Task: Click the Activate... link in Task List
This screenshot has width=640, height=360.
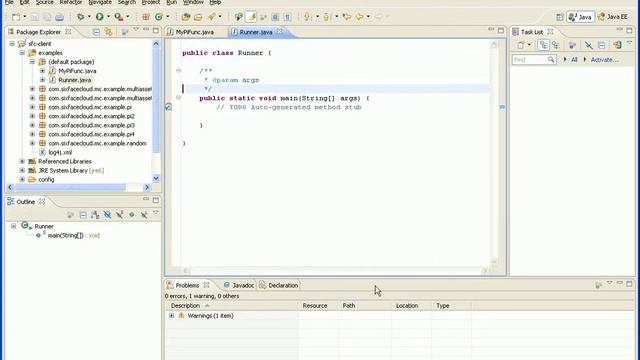Action: pyautogui.click(x=604, y=60)
